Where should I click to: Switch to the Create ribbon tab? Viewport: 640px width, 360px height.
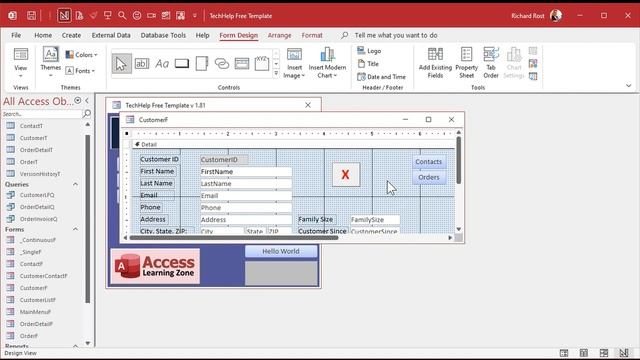pos(71,35)
